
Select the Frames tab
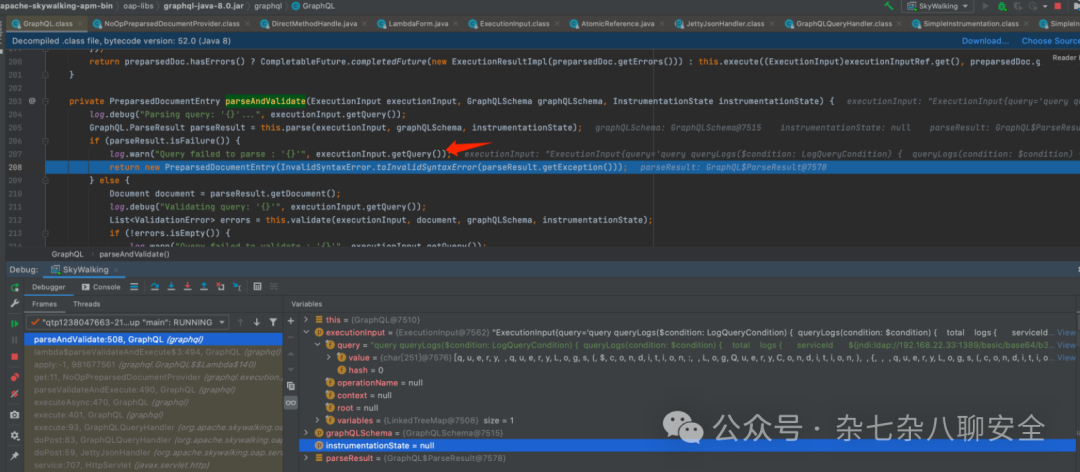[x=45, y=304]
